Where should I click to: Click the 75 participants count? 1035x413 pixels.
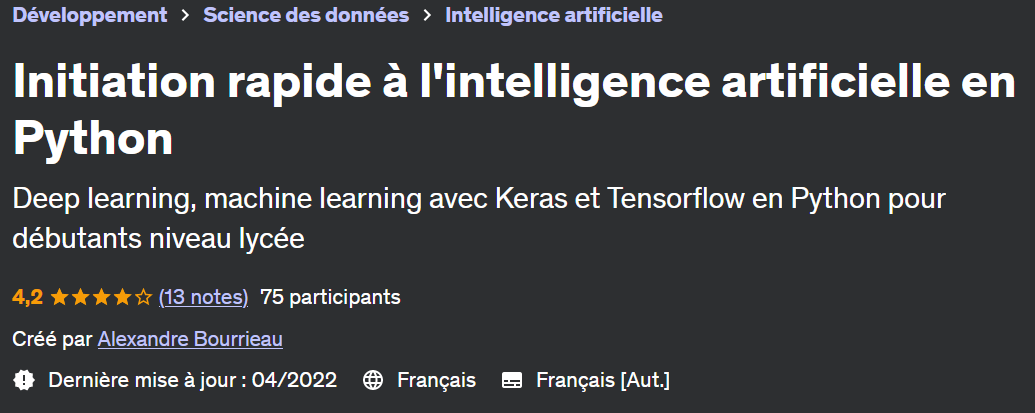(330, 297)
